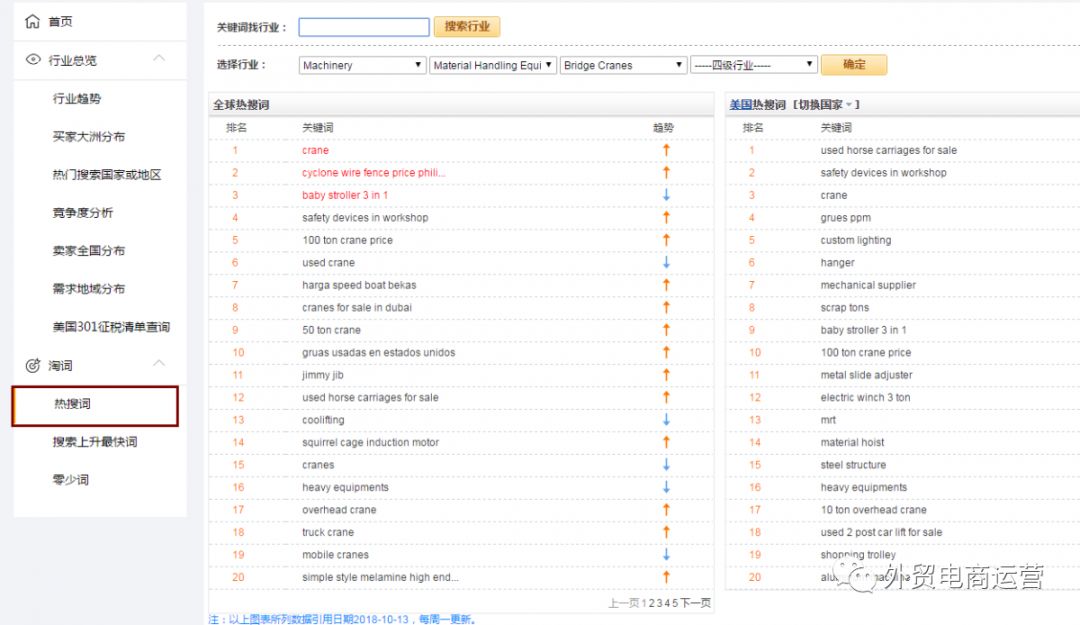Click keyword 'squirrel cage induction motor'
This screenshot has height=625, width=1080.
click(x=370, y=442)
